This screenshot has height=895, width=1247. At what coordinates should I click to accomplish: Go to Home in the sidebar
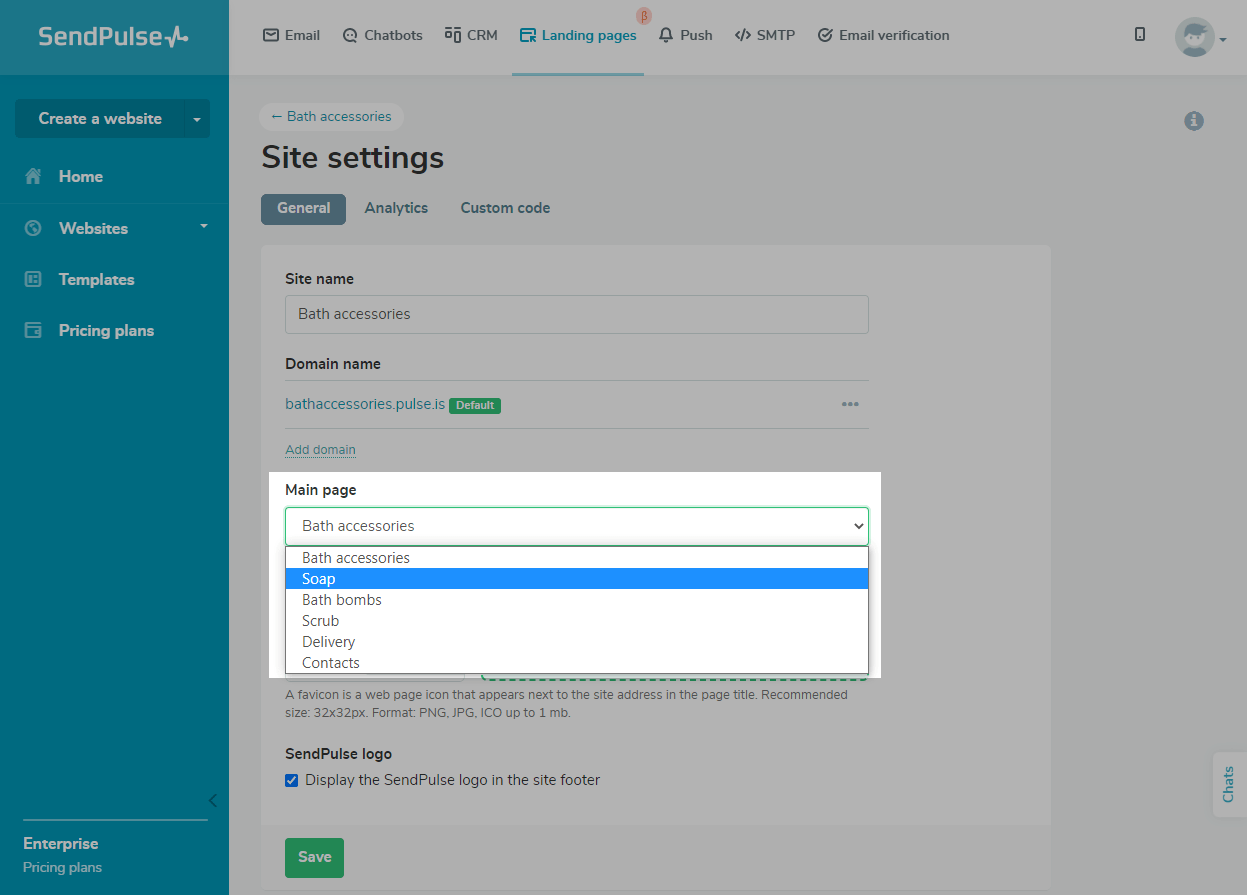81,176
